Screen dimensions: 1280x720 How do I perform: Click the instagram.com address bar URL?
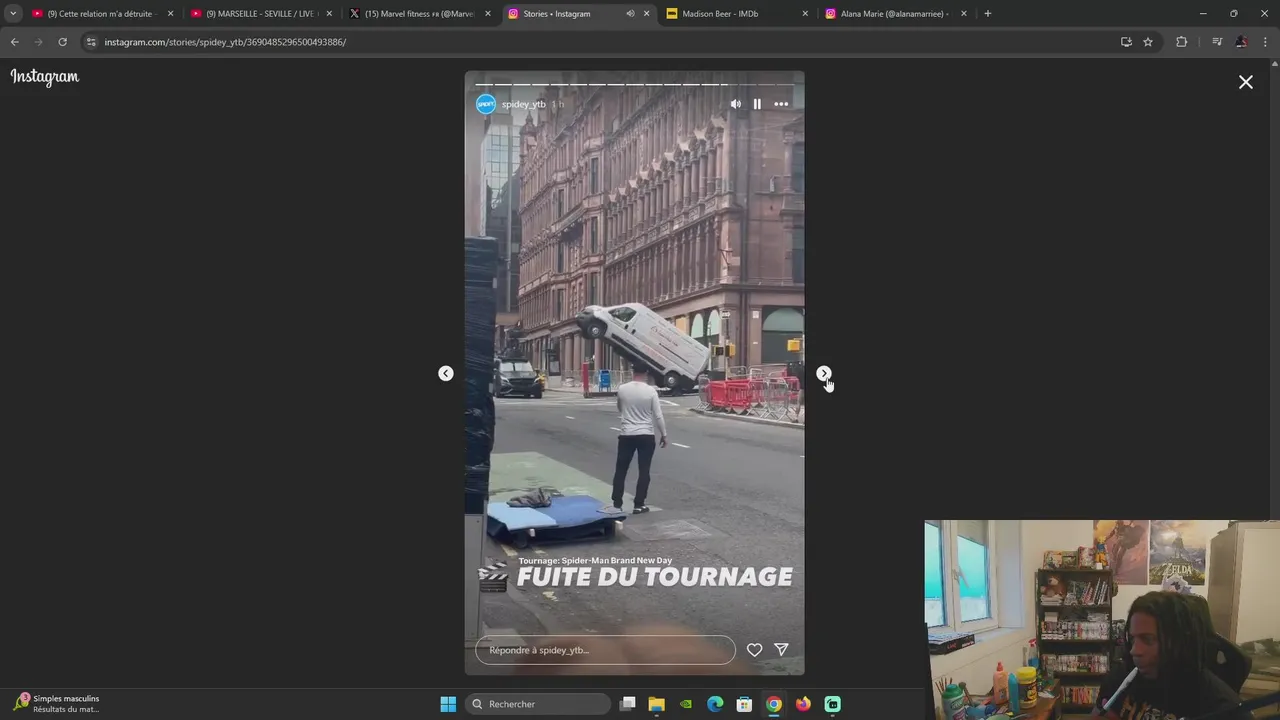[225, 42]
